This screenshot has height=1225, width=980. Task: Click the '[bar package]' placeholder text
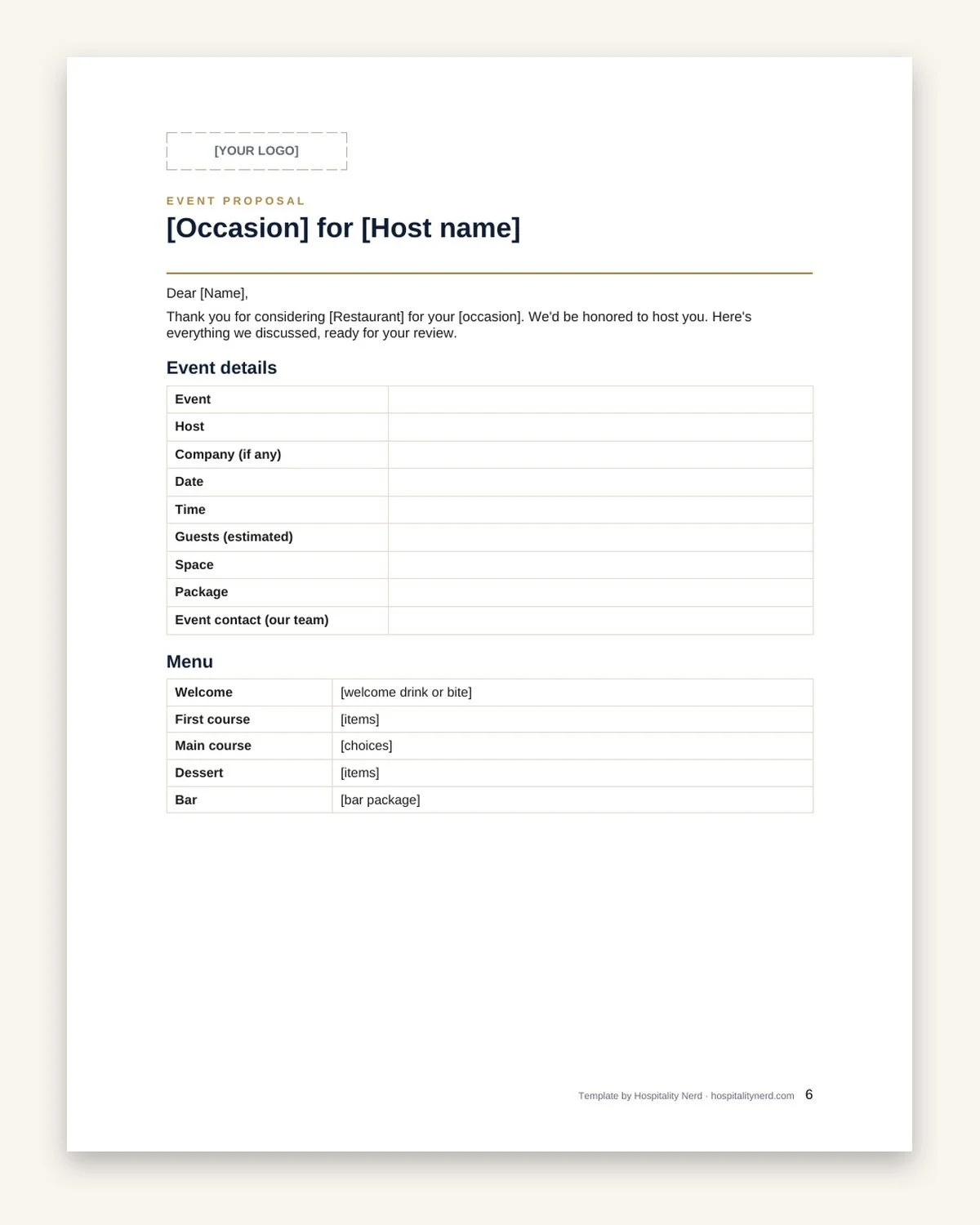coord(381,800)
